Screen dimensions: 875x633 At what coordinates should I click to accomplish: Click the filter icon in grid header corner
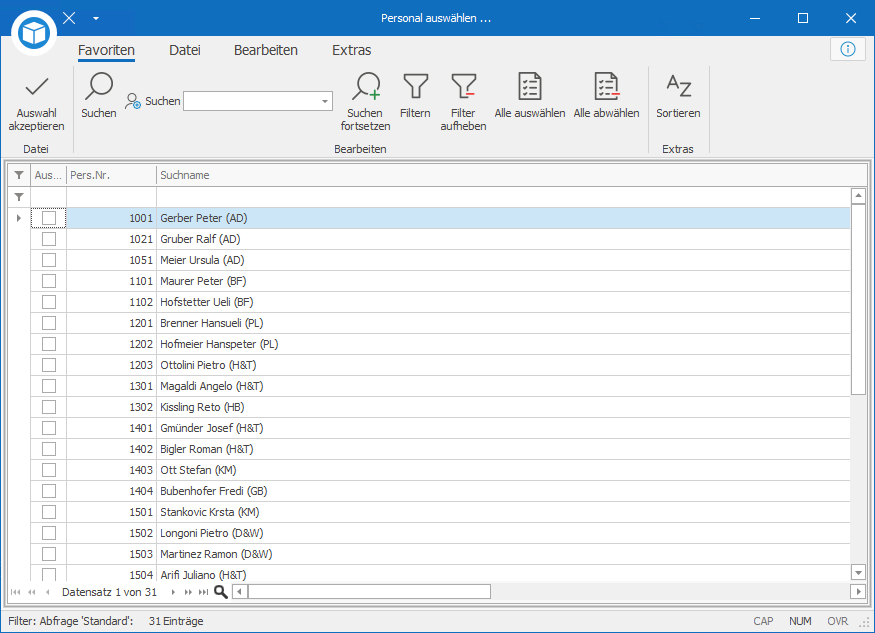point(19,175)
